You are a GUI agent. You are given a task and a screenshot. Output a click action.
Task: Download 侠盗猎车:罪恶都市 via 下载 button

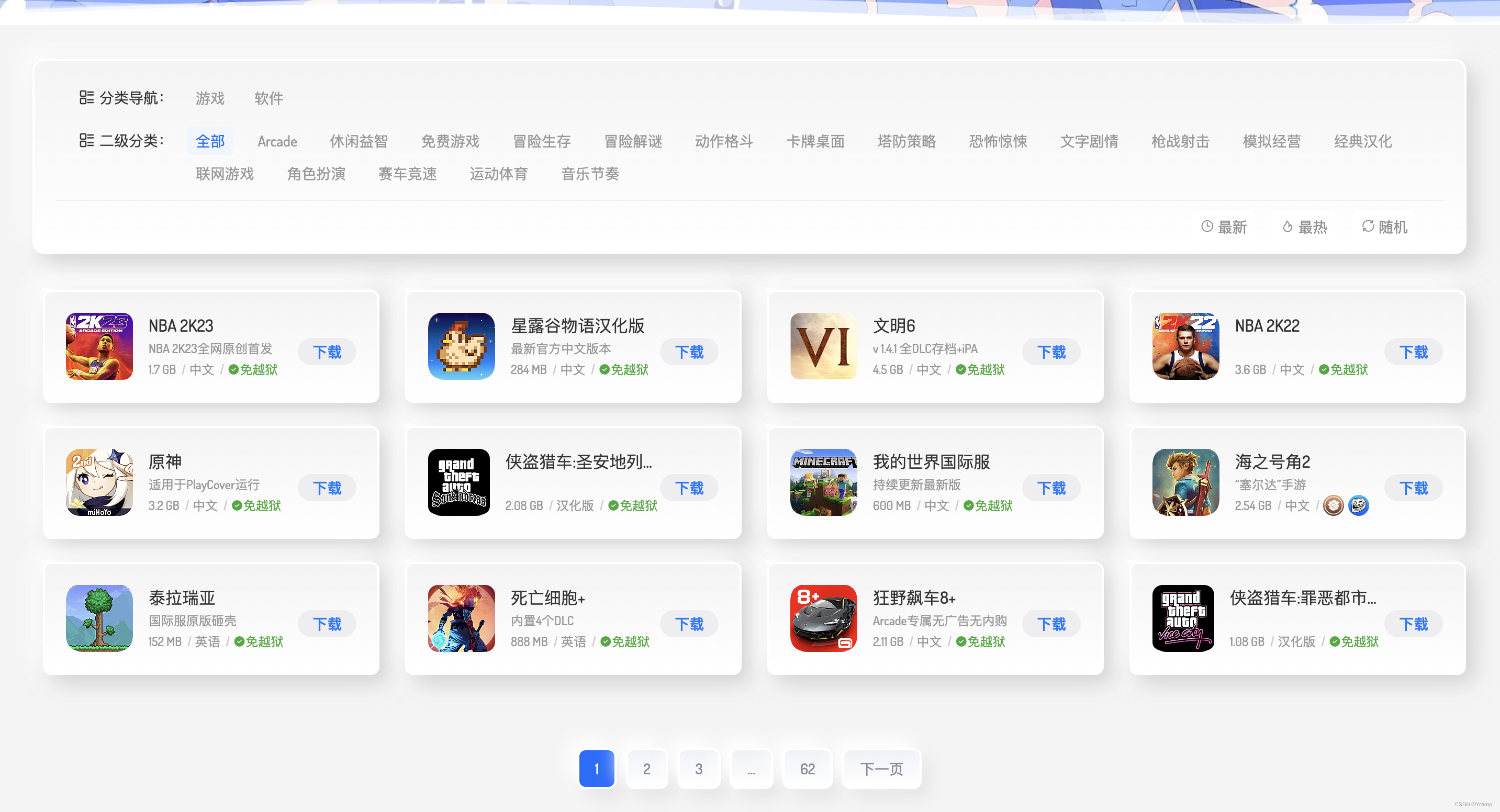[1414, 624]
